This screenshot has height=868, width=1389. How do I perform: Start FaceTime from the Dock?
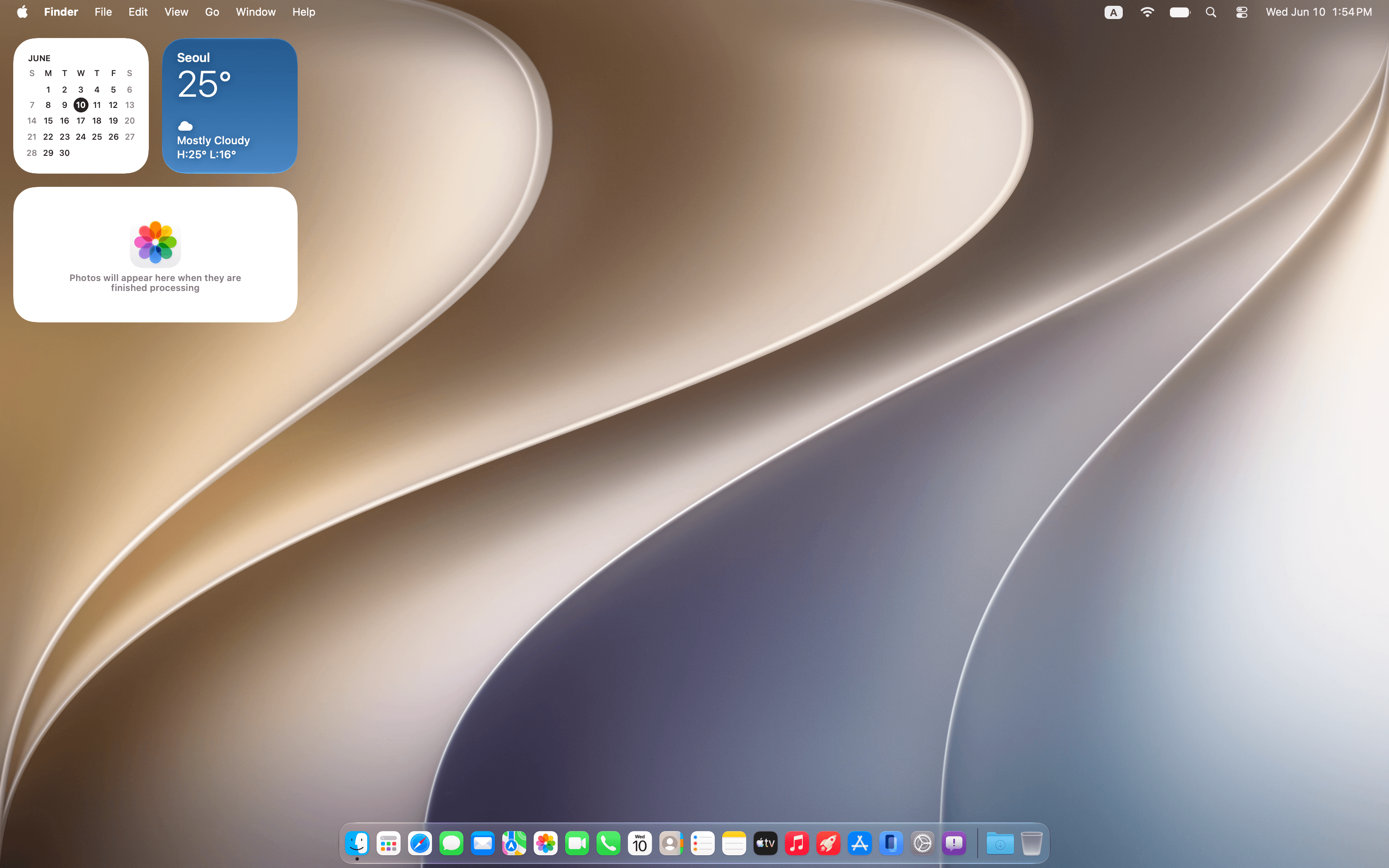577,843
